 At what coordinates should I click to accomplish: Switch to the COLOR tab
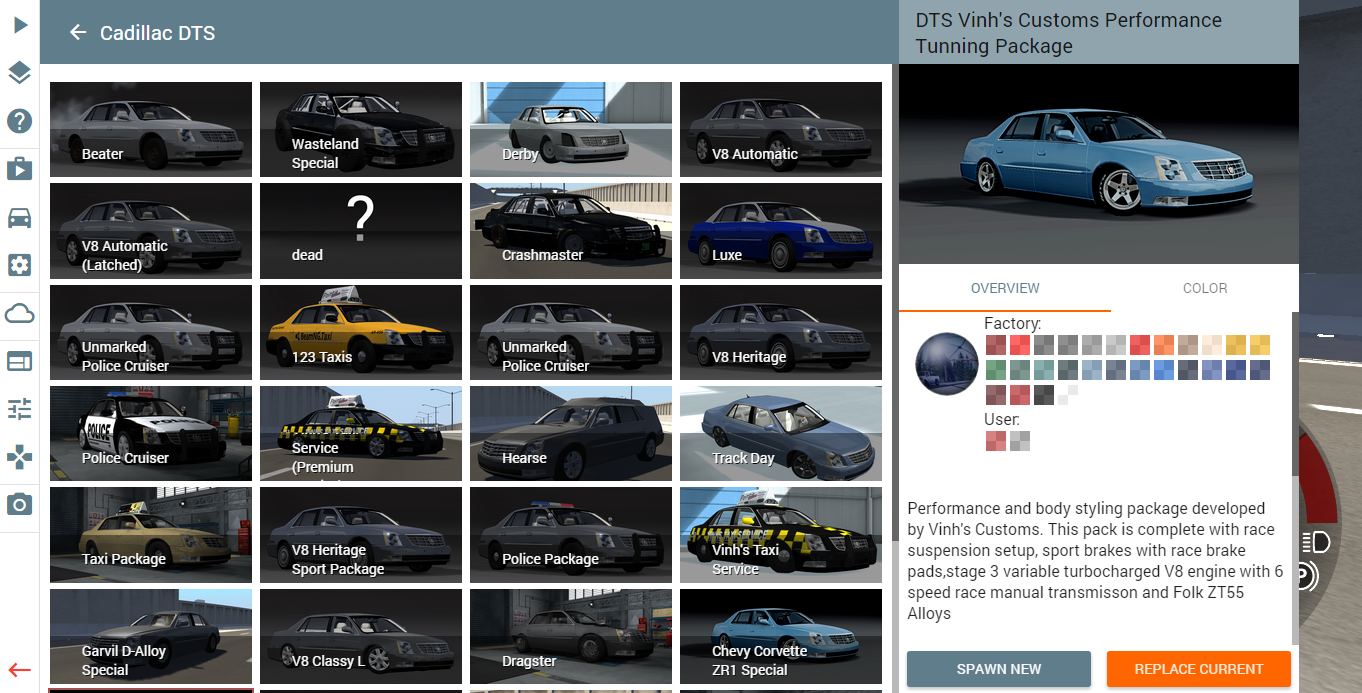[x=1205, y=288]
